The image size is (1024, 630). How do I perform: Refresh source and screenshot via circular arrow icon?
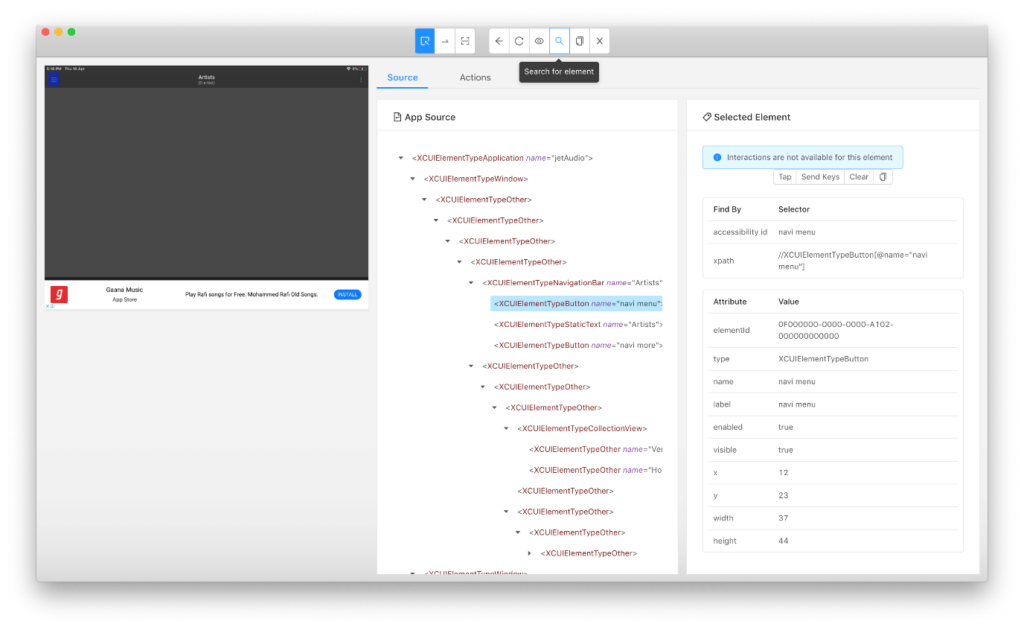[519, 41]
